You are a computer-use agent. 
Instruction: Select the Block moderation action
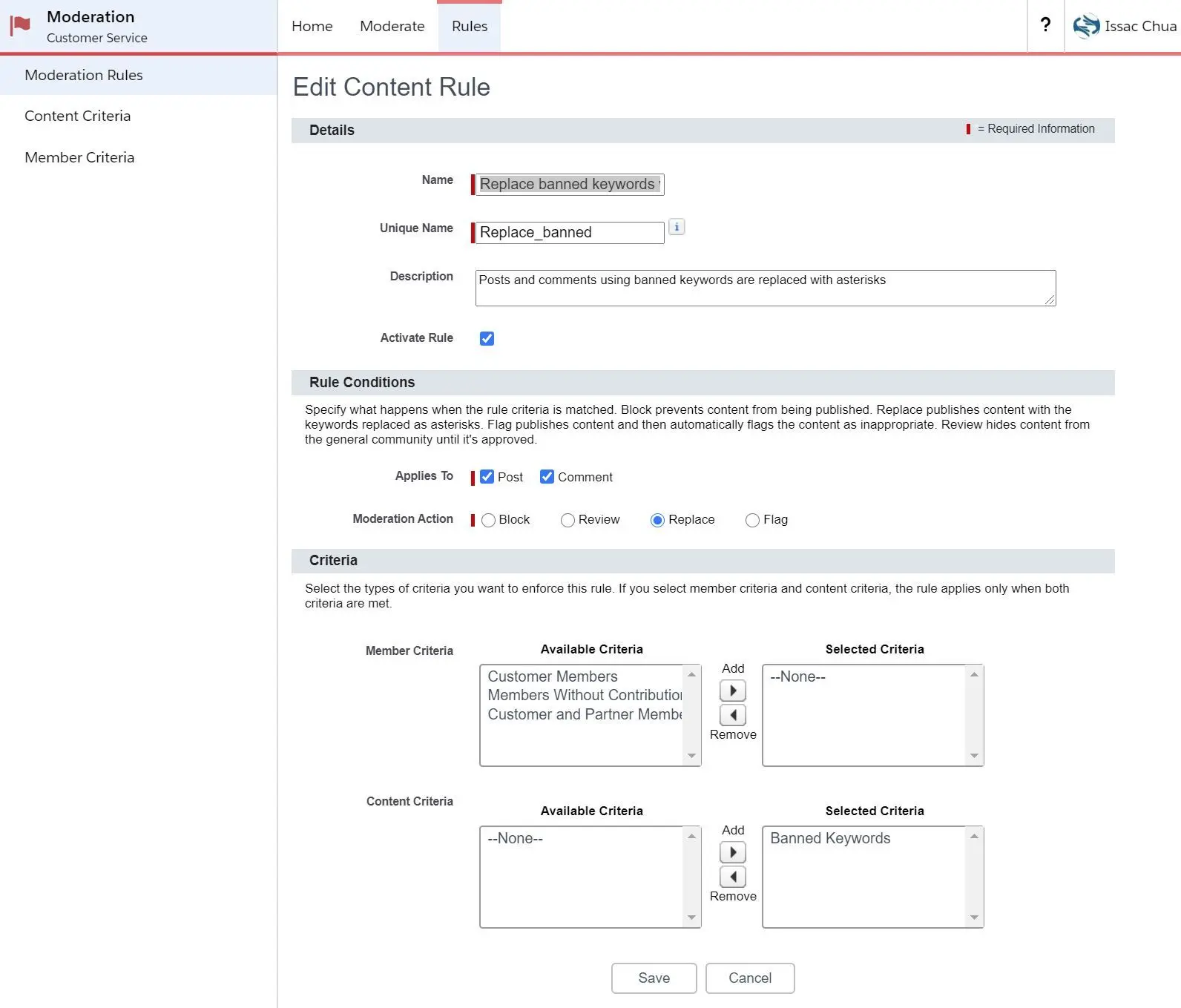488,520
